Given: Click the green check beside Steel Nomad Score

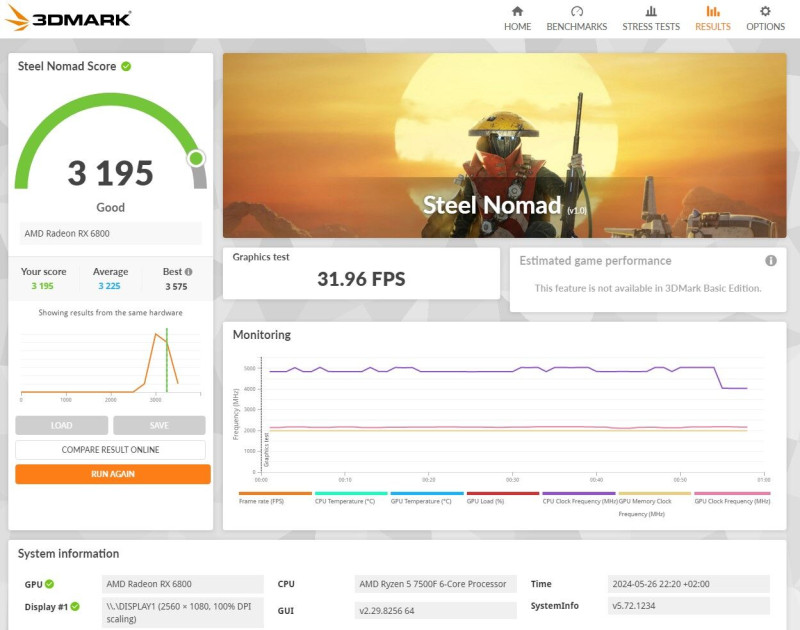Looking at the screenshot, I should (126, 66).
